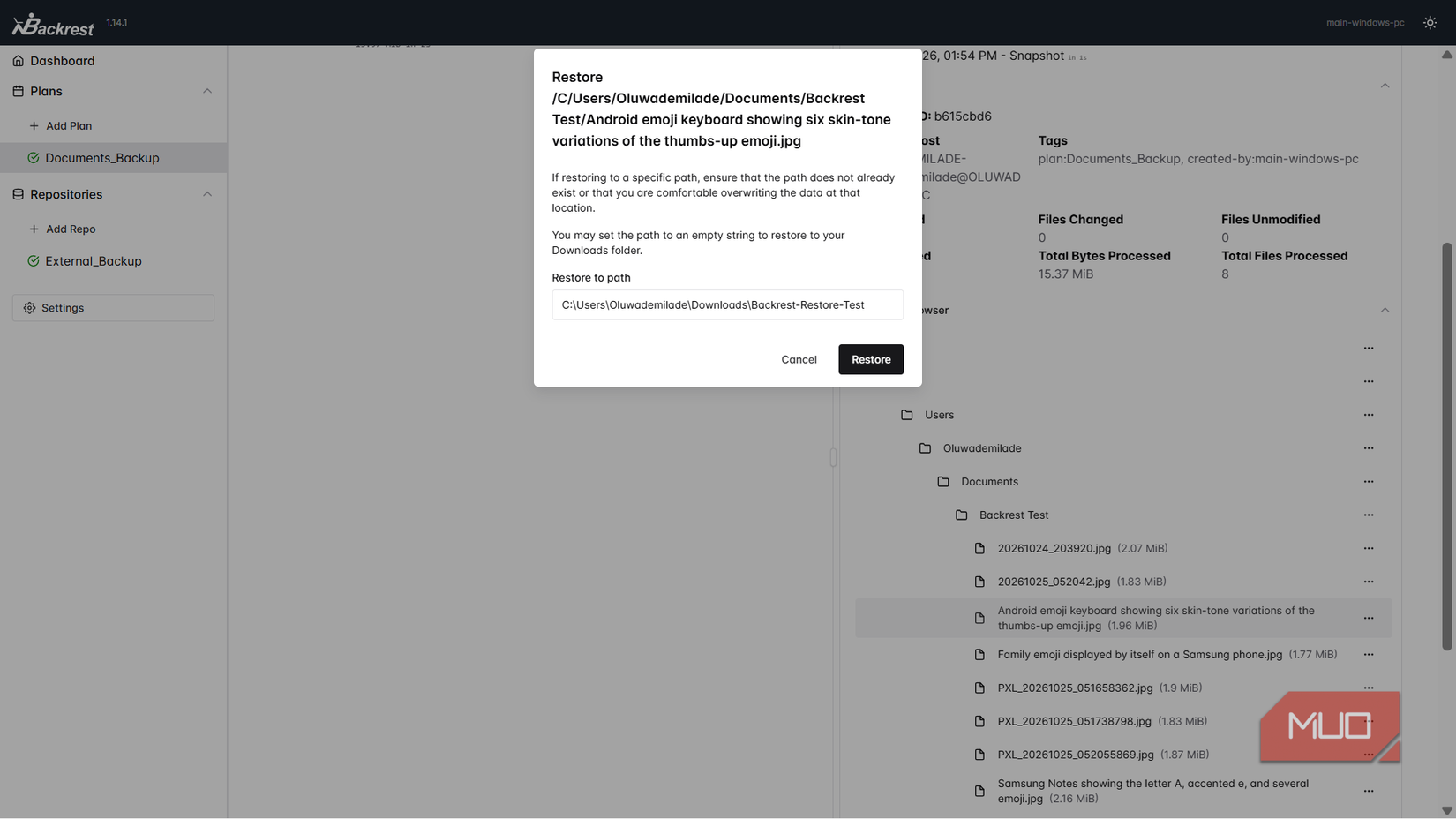1456x819 pixels.
Task: Open more options for 20261024_203920.jpg
Action: pyautogui.click(x=1369, y=549)
